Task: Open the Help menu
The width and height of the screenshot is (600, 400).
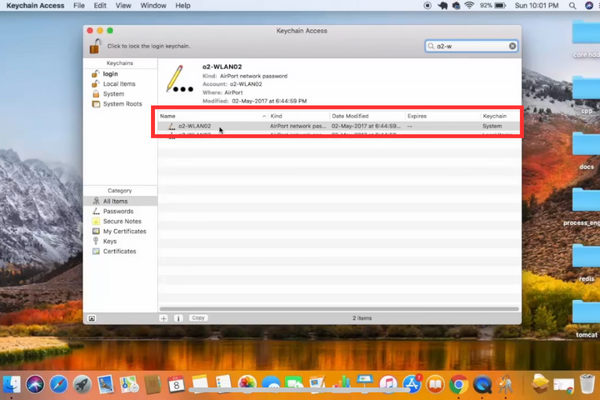Action: 183,6
